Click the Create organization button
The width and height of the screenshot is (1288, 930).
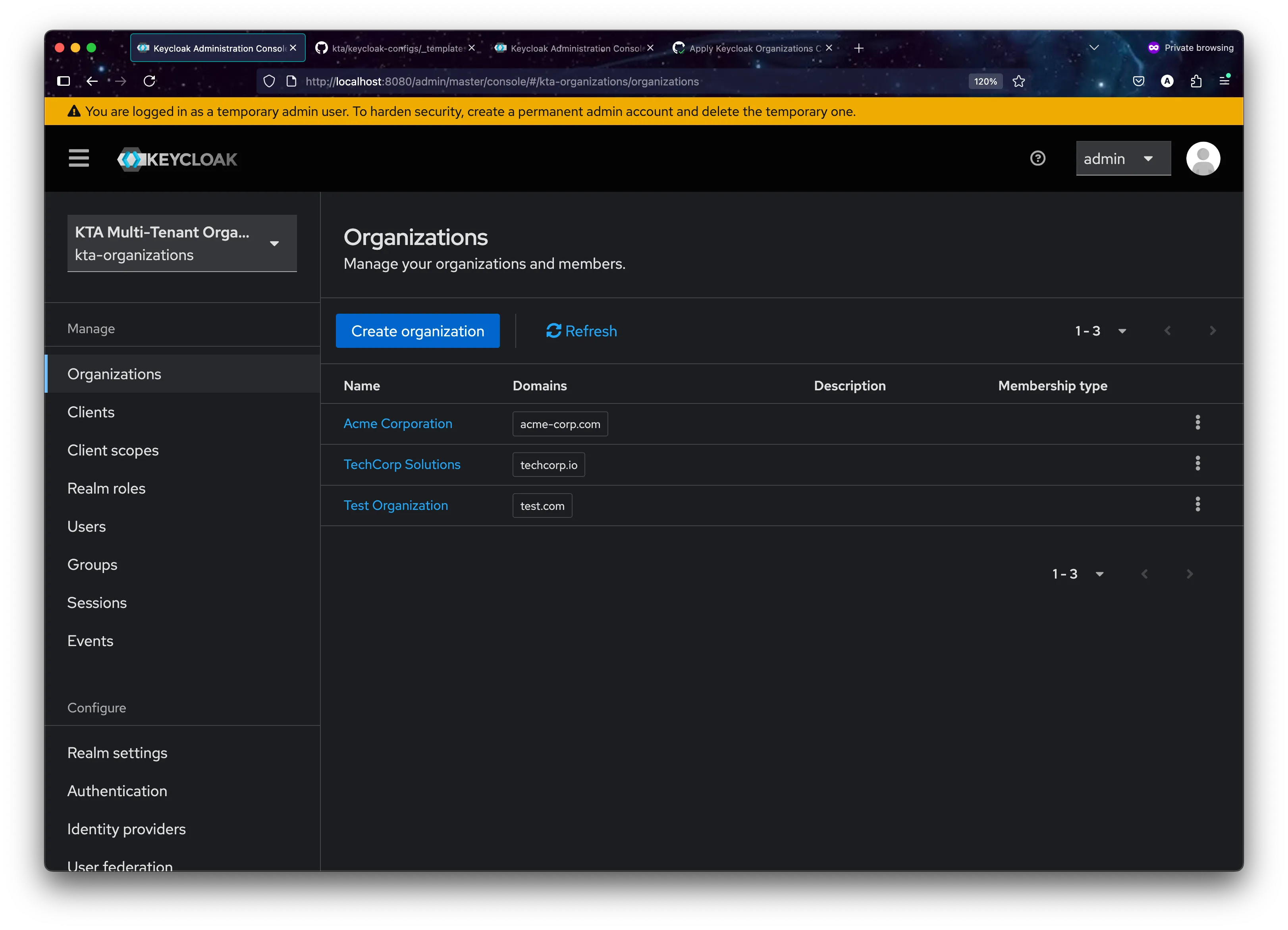(417, 331)
